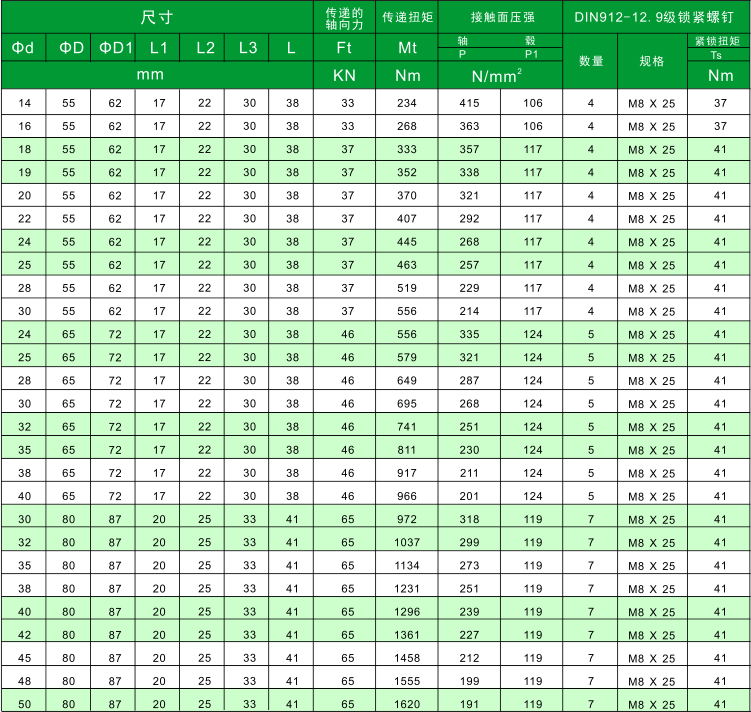The height and width of the screenshot is (712, 751).
Task: Click the shaft pressure value 415
Action: [x=469, y=103]
